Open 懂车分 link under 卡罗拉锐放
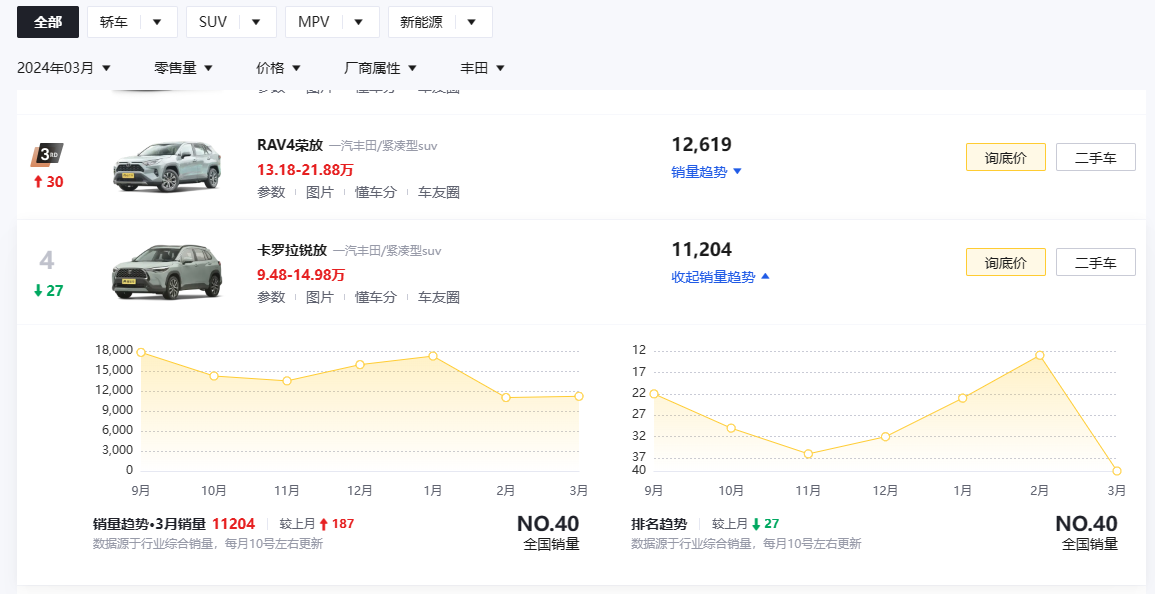Screen dimensions: 1155x594 pyautogui.click(x=376, y=297)
